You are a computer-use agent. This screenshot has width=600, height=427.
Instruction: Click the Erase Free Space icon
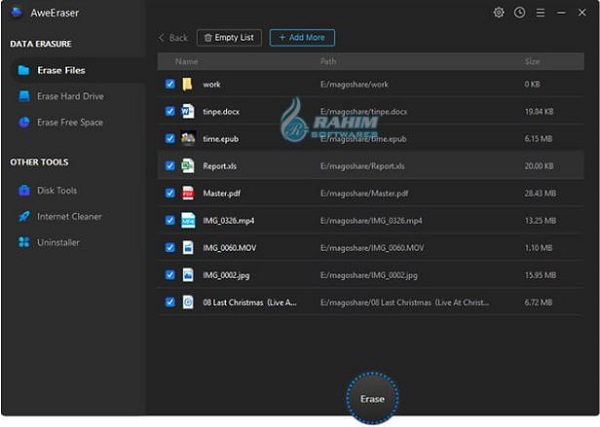click(x=24, y=122)
